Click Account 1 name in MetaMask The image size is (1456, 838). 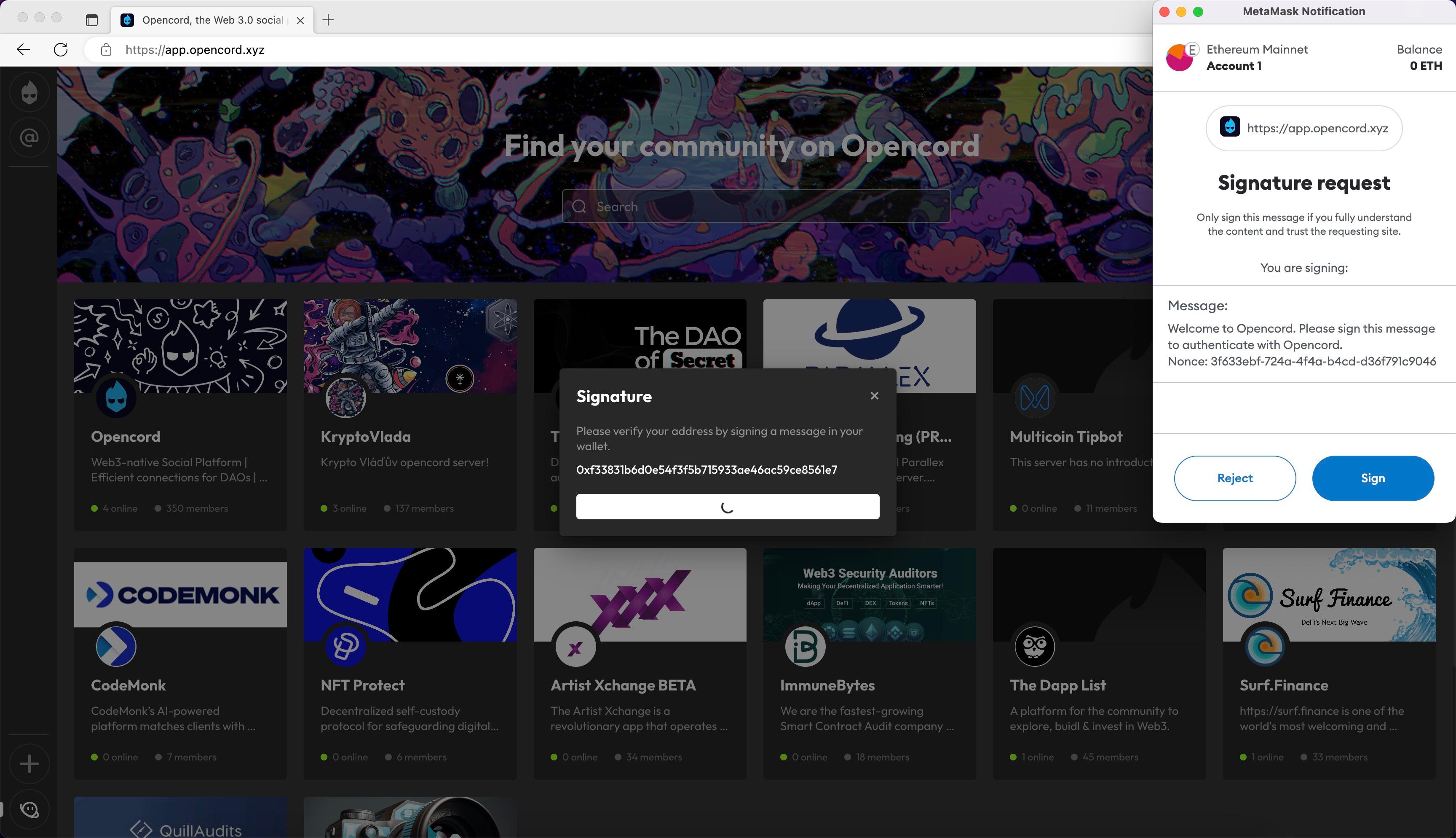click(x=1234, y=66)
